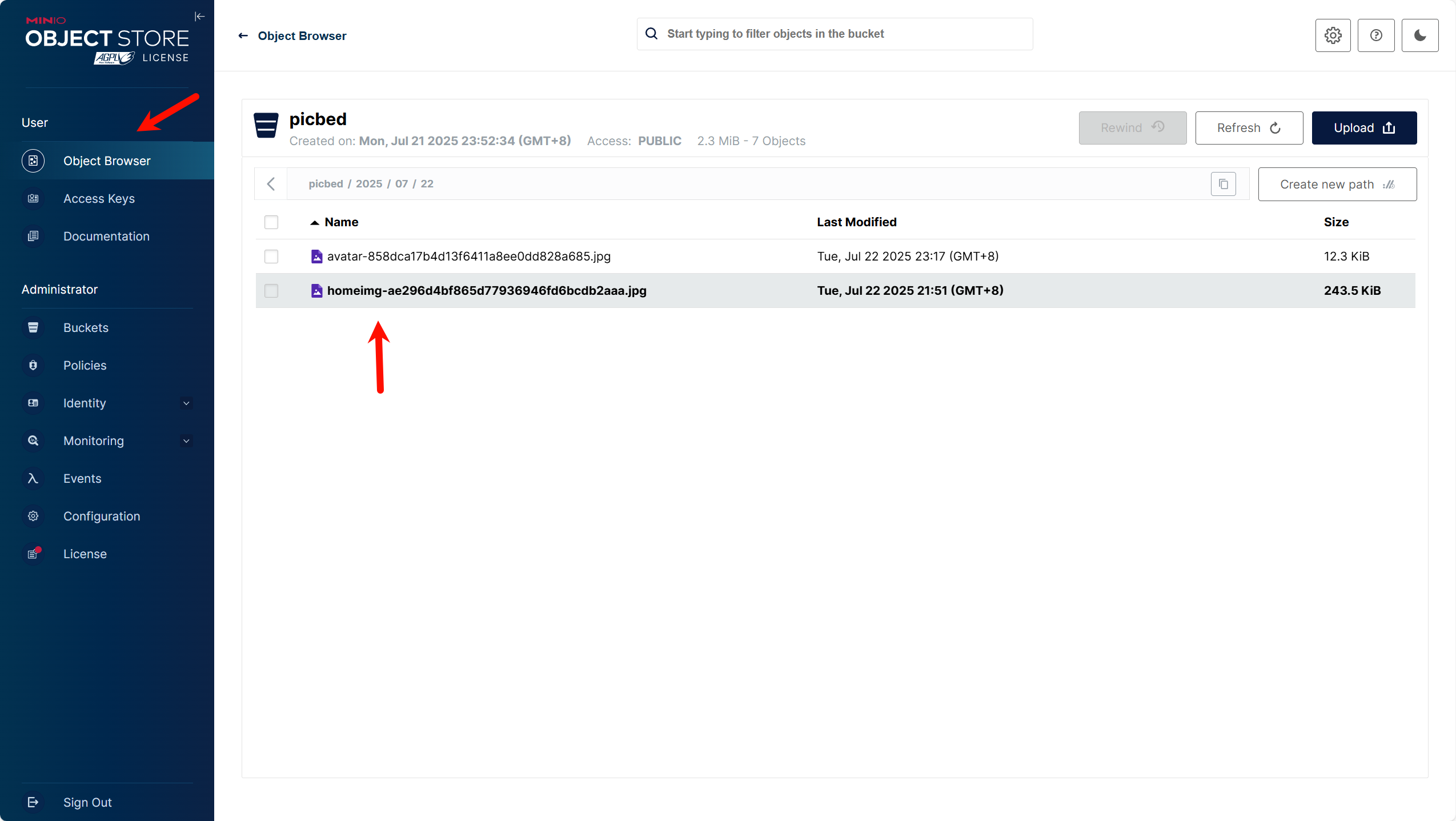Click the help question mark icon
This screenshot has height=821, width=1456.
(x=1376, y=35)
